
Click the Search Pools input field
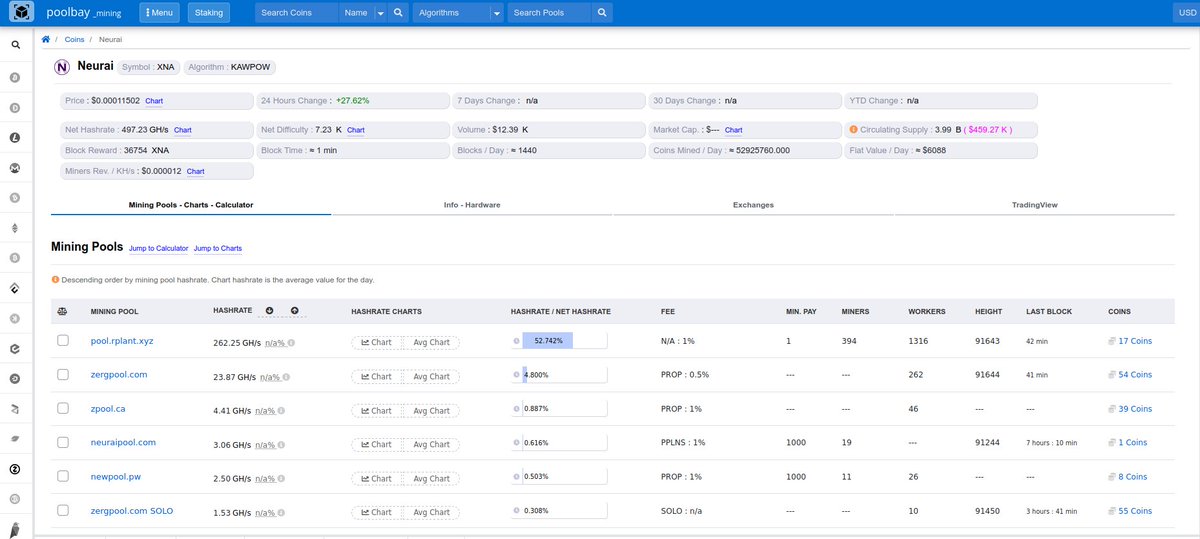549,13
